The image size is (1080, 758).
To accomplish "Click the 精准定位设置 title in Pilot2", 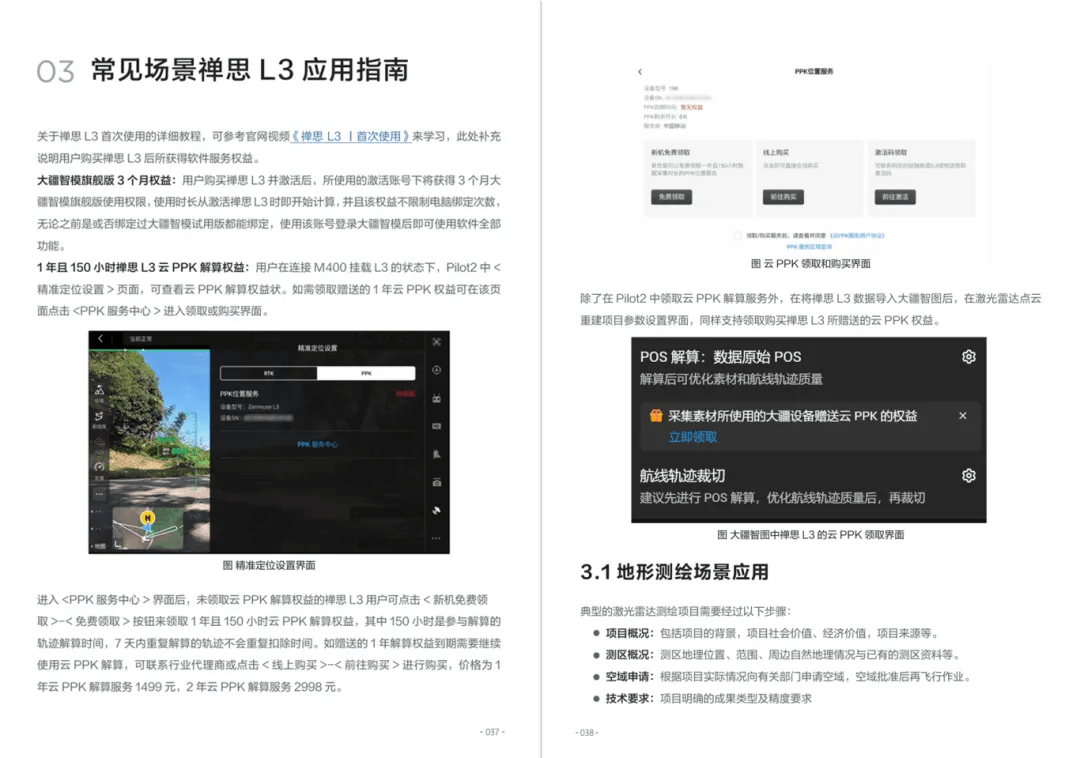I will [x=318, y=348].
